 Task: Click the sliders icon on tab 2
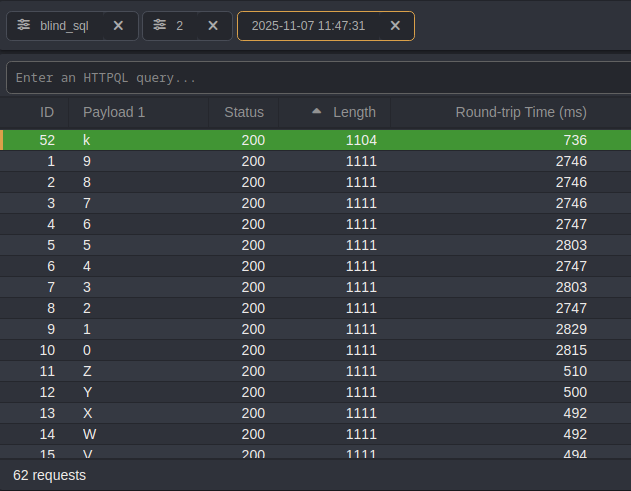[x=159, y=26]
